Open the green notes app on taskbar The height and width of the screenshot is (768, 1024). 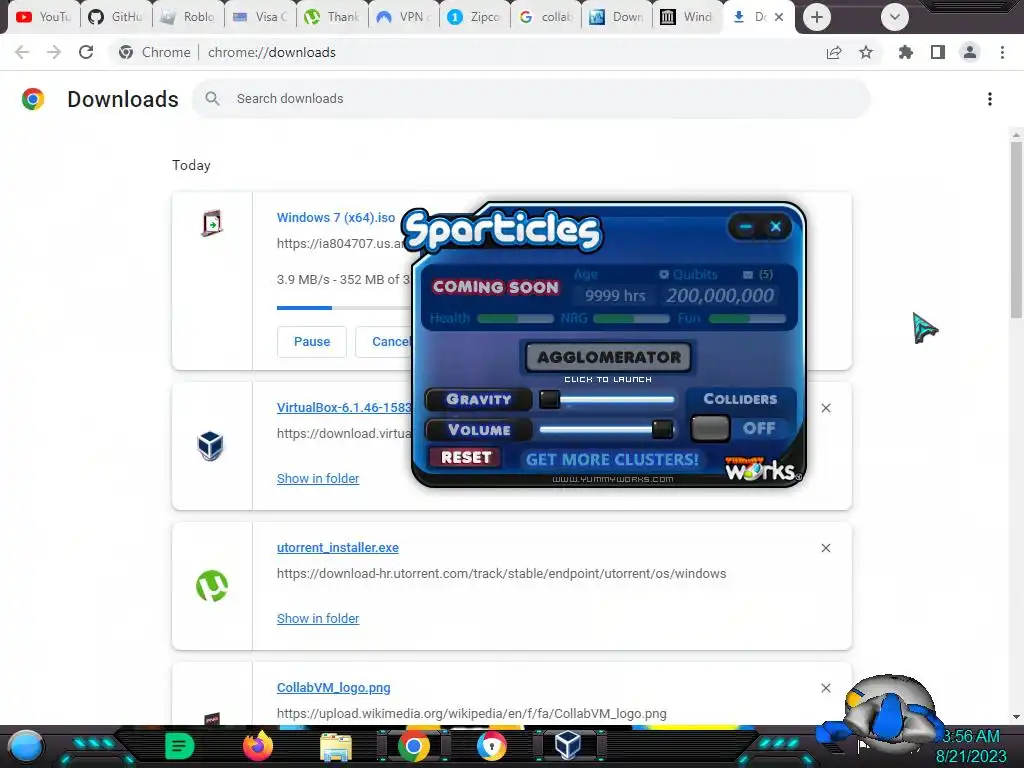(179, 746)
